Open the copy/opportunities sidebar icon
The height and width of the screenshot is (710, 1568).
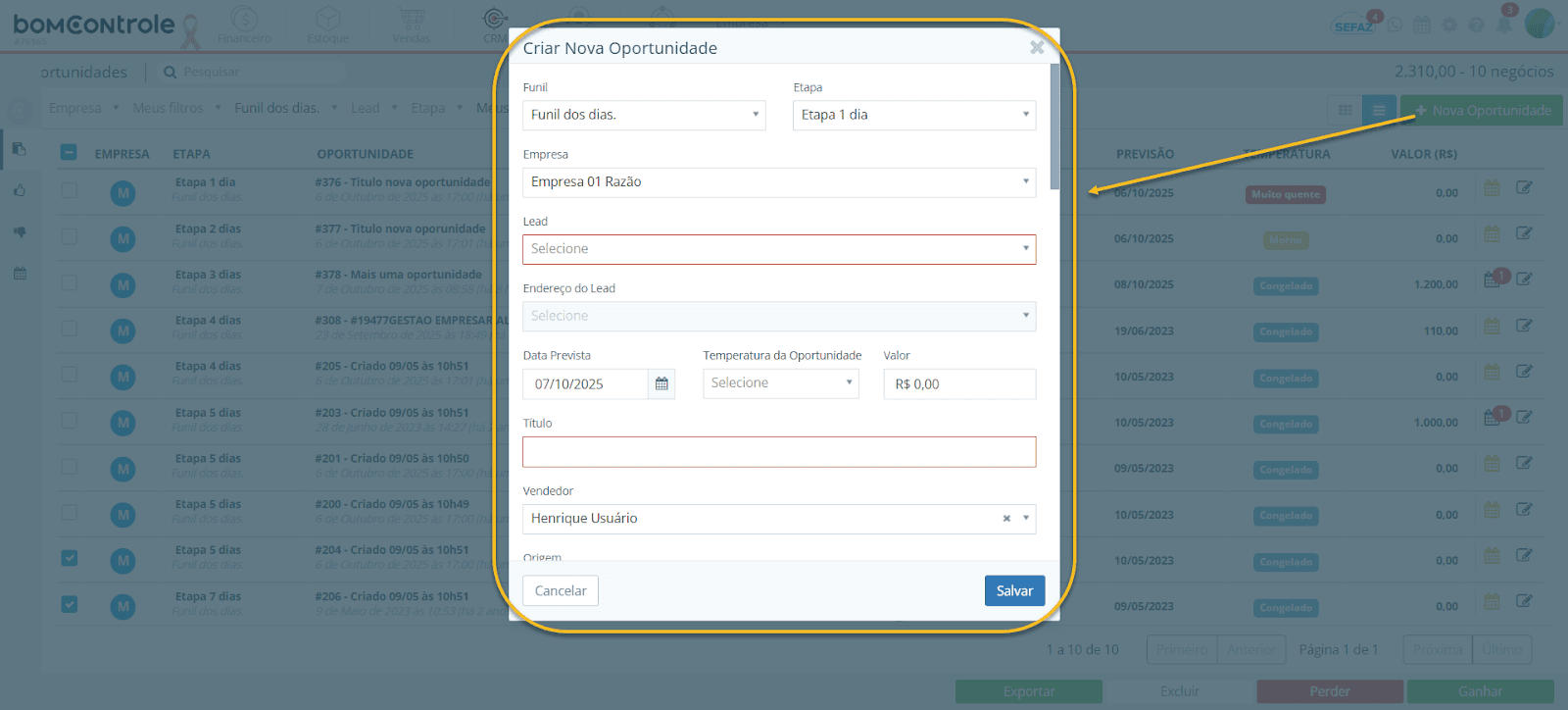tap(20, 149)
